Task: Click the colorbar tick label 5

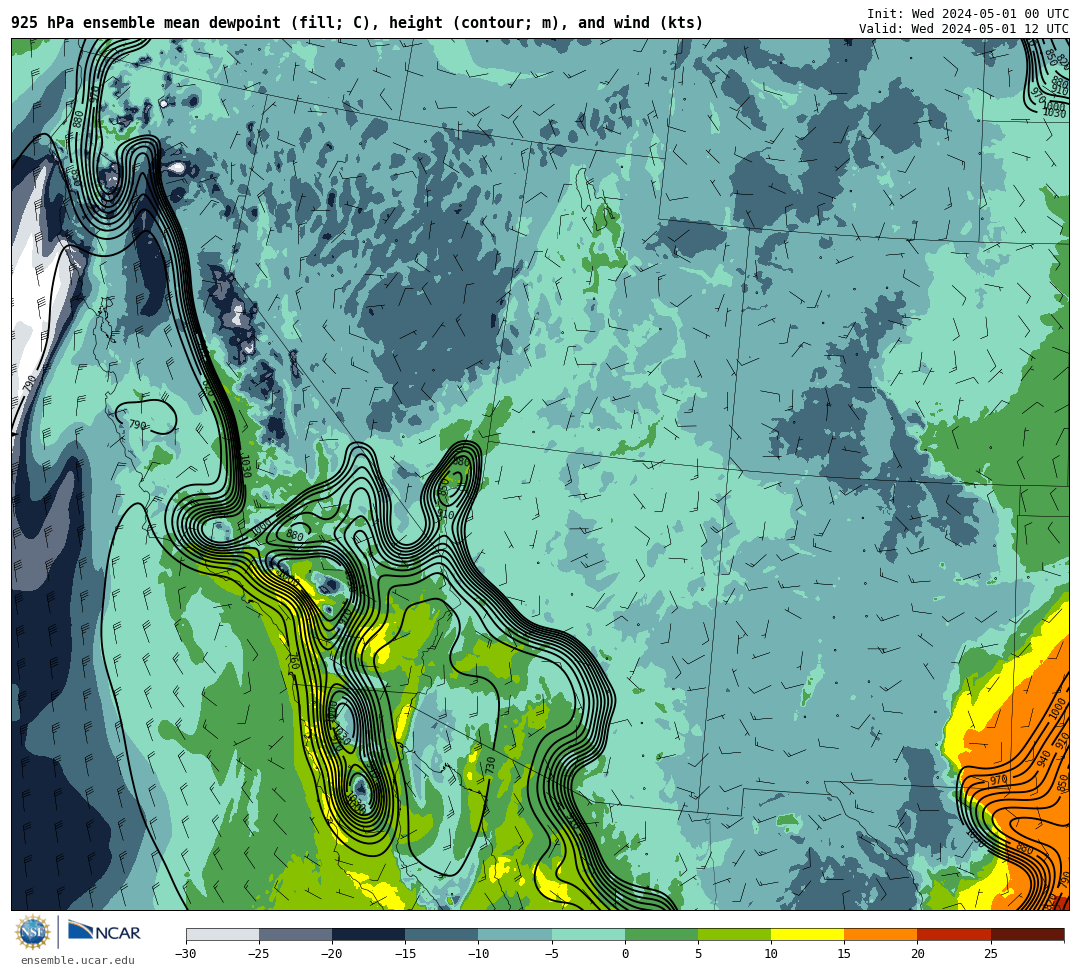Action: click(x=698, y=954)
